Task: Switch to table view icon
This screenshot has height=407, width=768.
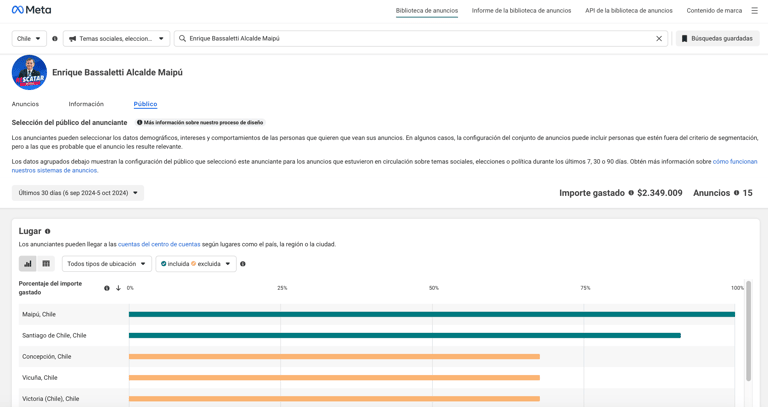Action: click(x=46, y=263)
